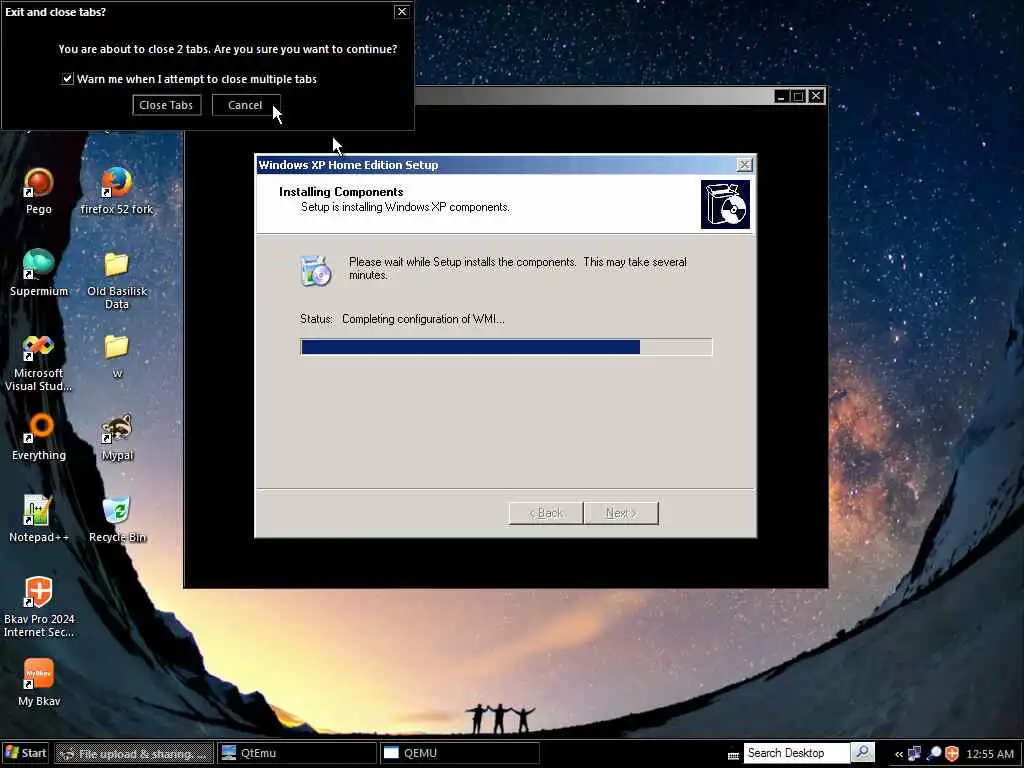Minimize the QEMU window
This screenshot has width=1024, height=768.
pyautogui.click(x=780, y=97)
